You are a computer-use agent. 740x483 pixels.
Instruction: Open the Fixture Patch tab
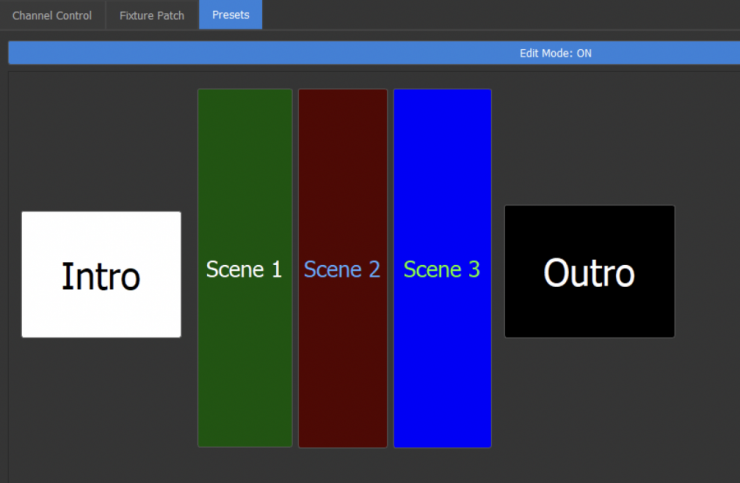click(151, 16)
